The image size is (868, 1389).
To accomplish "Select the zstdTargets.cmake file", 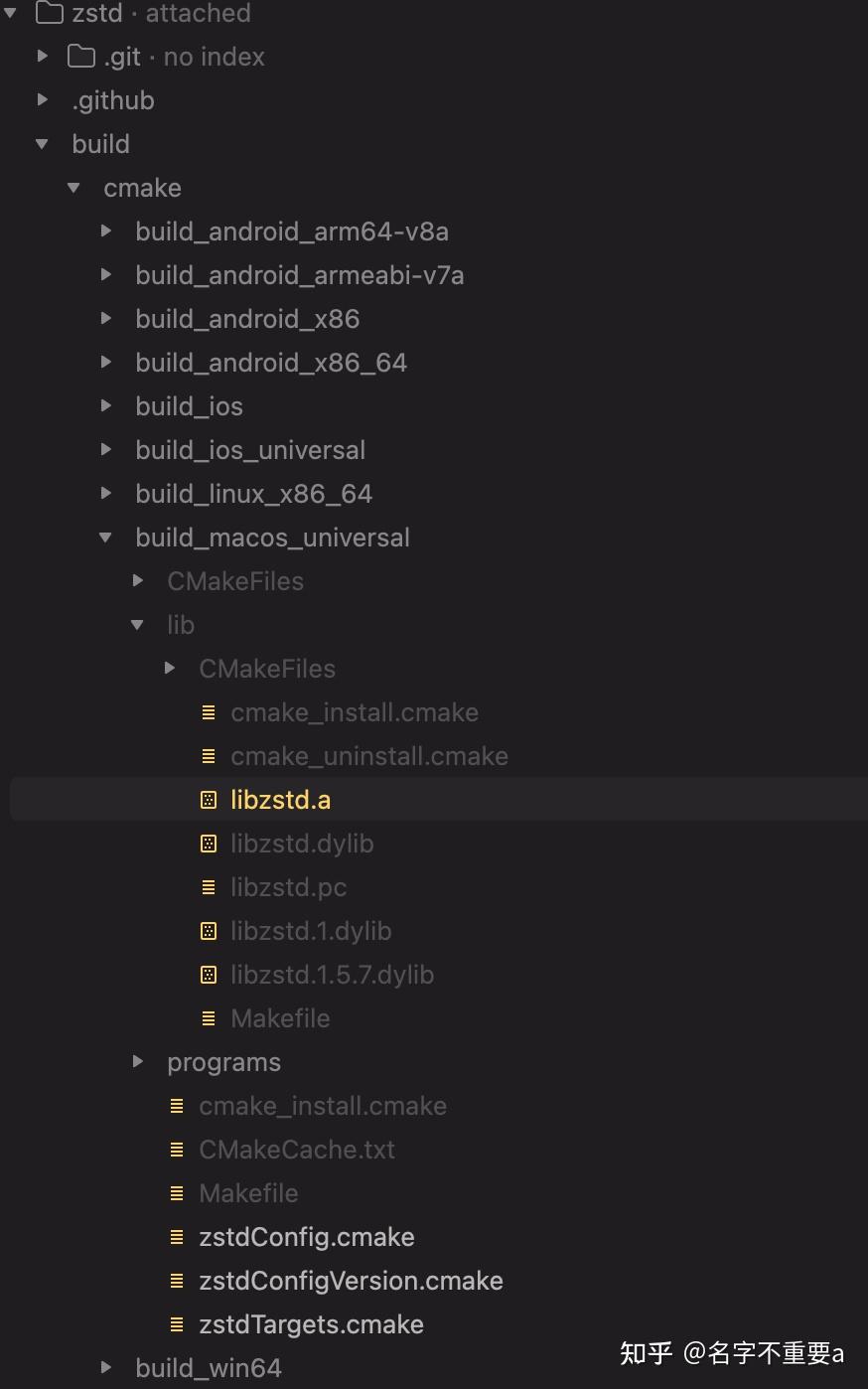I will pyautogui.click(x=311, y=1324).
